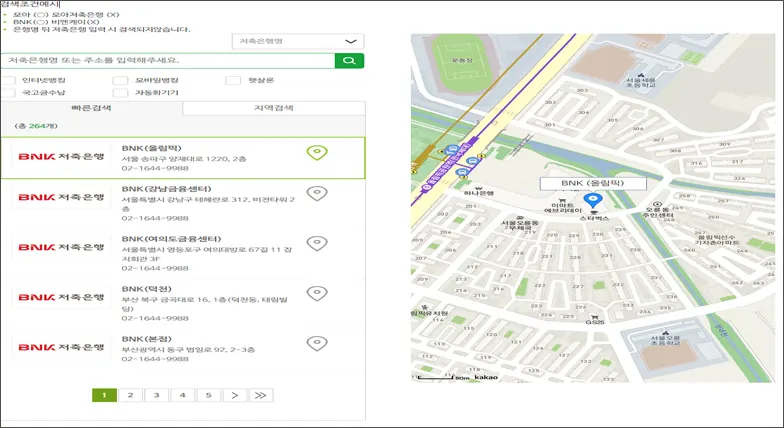Viewport: 784px width, 428px height.
Task: Click location pin for BNK(덕천)
Action: pos(317,293)
